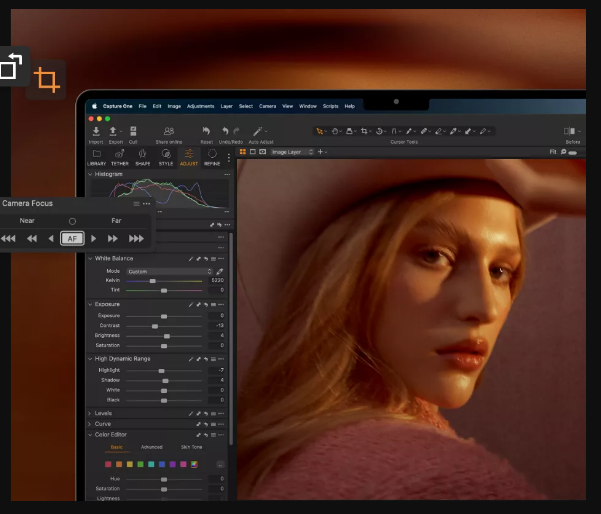
Task: Move focus far with double arrow
Action: (x=113, y=238)
